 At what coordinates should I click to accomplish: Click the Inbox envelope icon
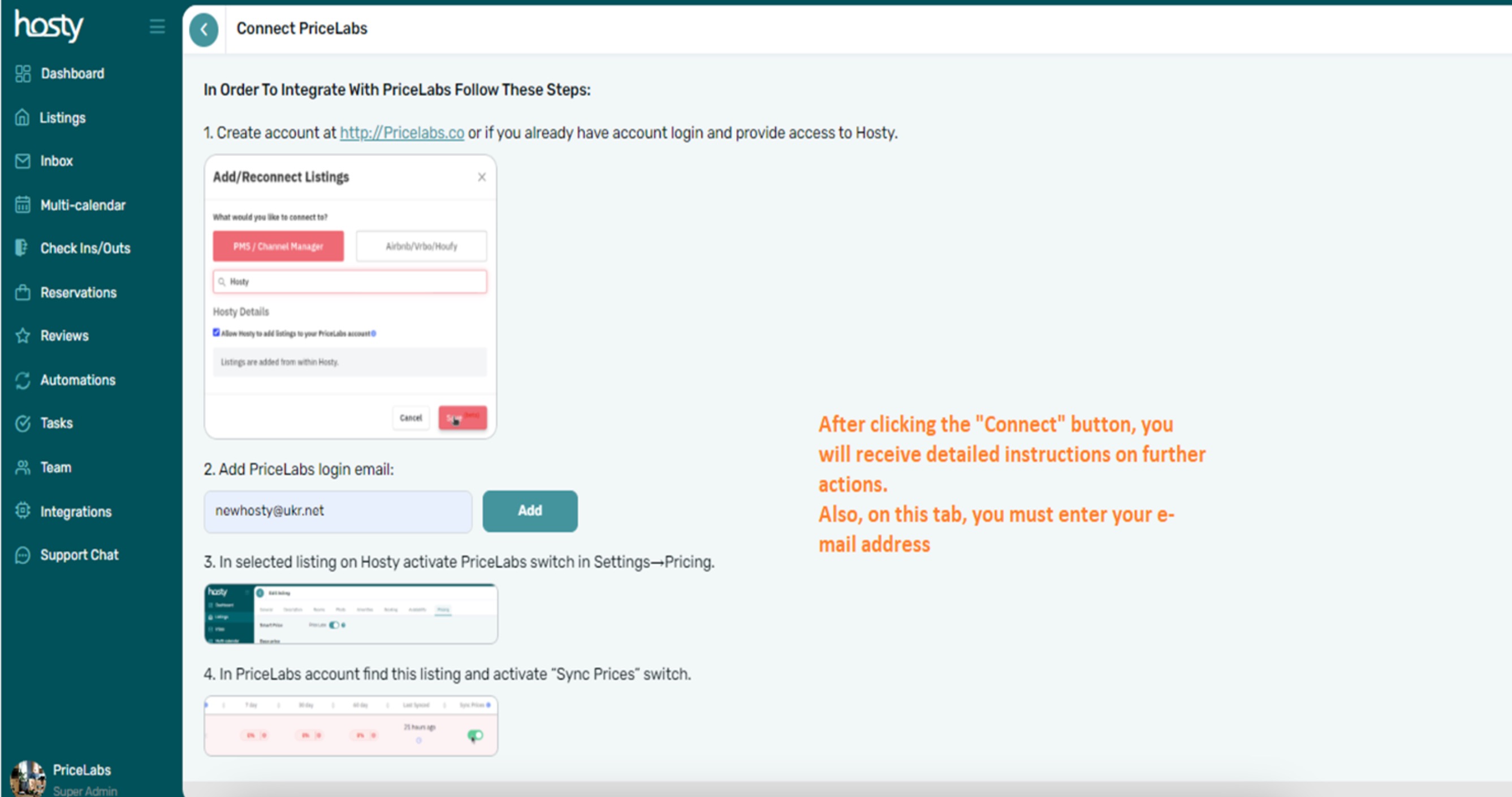click(x=22, y=161)
